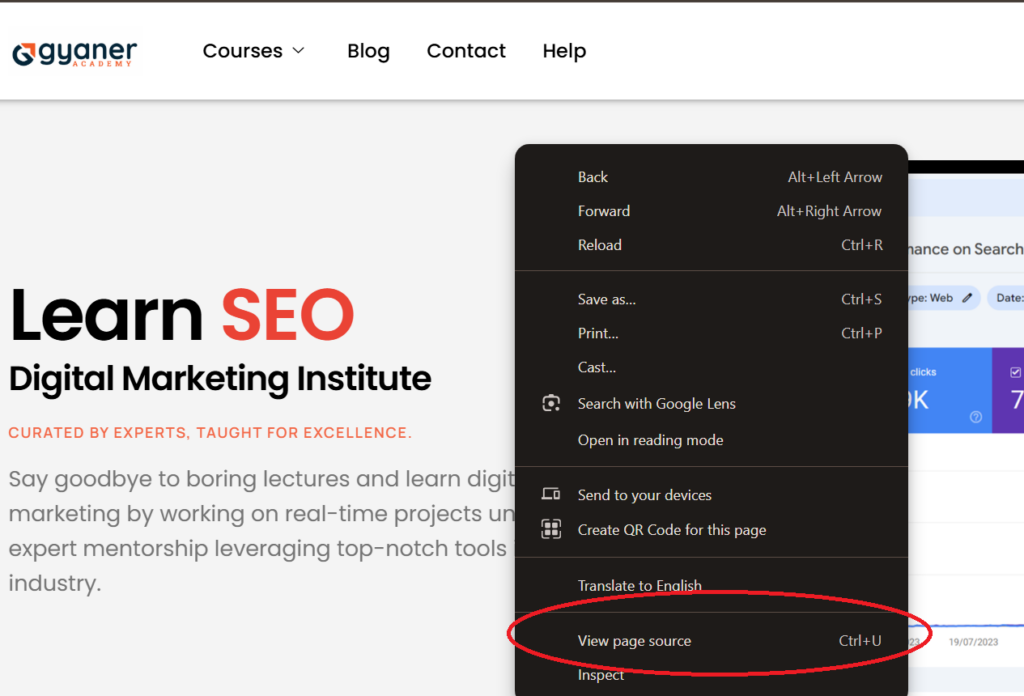Screen dimensions: 1024x696
Task: Click the help question mark on clicks card
Action: [976, 417]
